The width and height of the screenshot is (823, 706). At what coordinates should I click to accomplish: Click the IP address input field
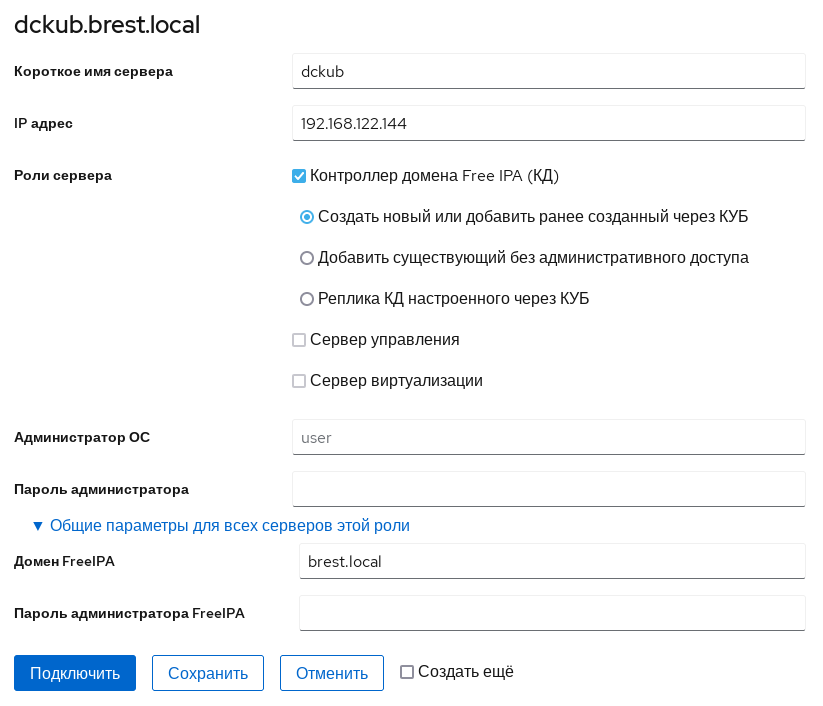click(x=548, y=124)
